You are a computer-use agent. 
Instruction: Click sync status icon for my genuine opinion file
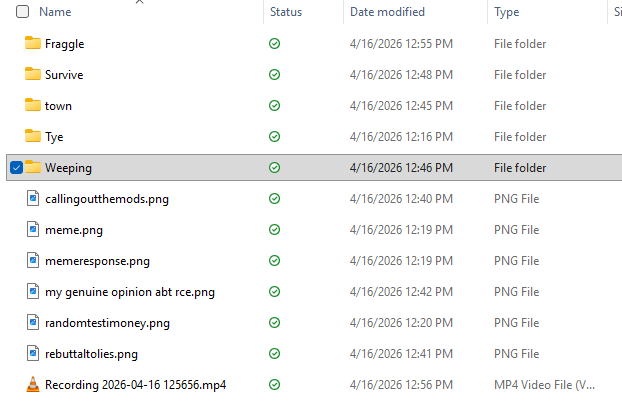coord(275,292)
